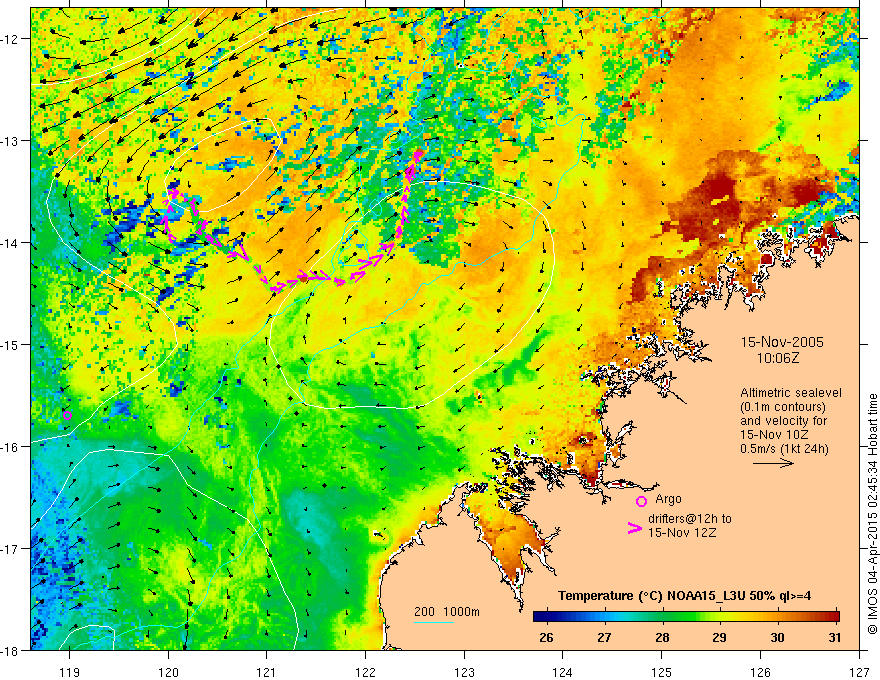This screenshot has height=680, width=880.
Task: Click the '-16' latitude axis label
Action: (x=10, y=447)
